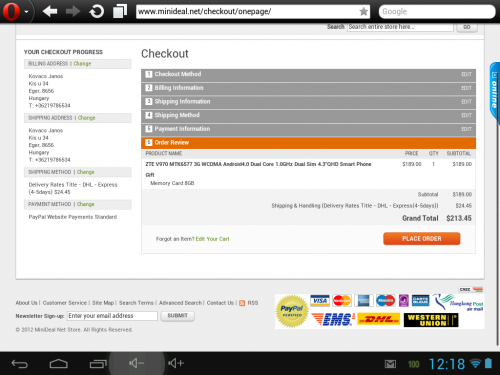The height and width of the screenshot is (375, 500).
Task: Edit the Payment Information step
Action: point(466,129)
